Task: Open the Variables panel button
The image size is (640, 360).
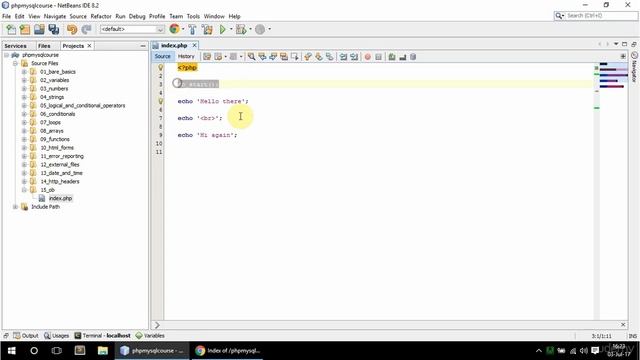Action: (150, 336)
